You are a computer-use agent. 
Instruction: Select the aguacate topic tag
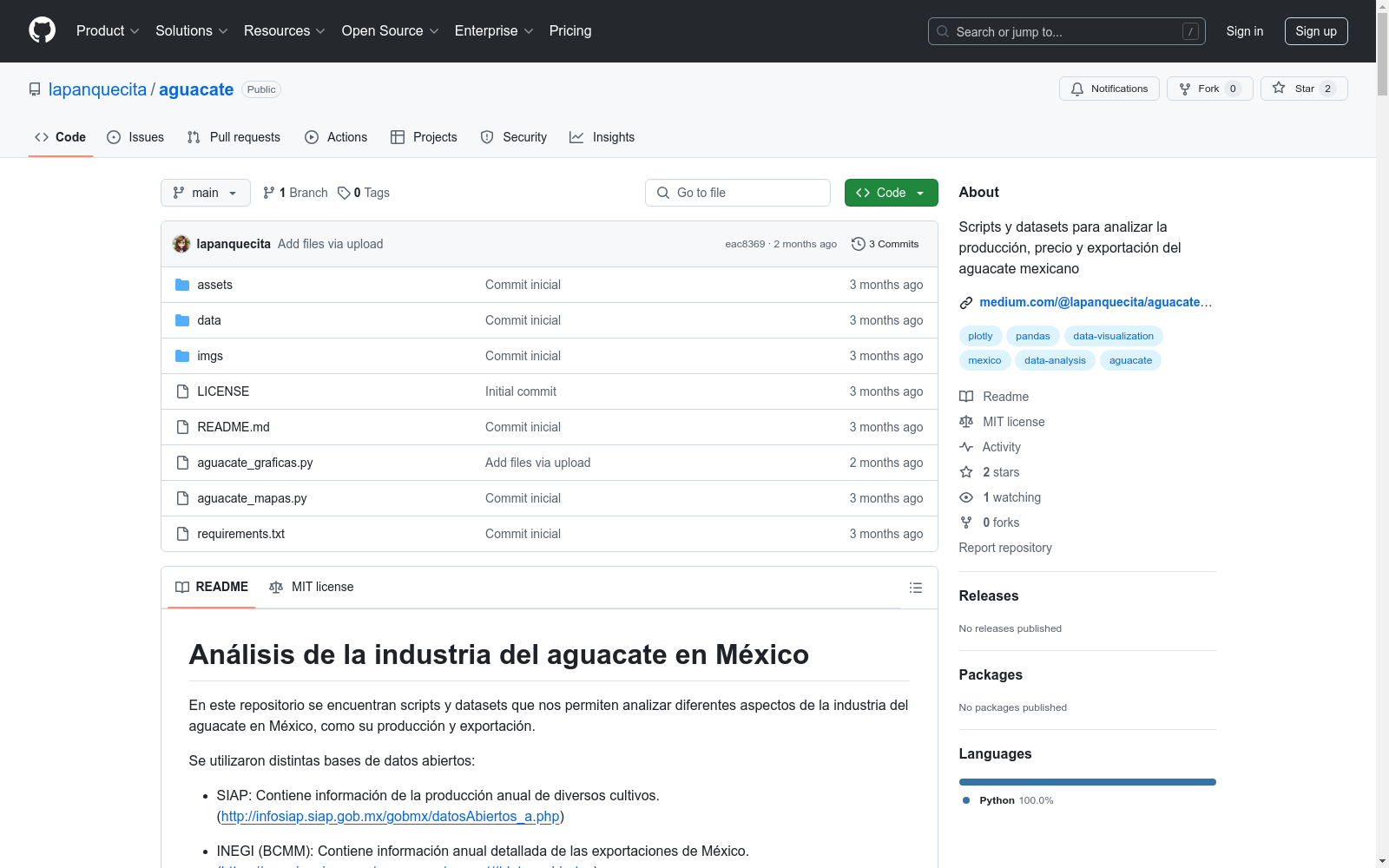coord(1131,360)
